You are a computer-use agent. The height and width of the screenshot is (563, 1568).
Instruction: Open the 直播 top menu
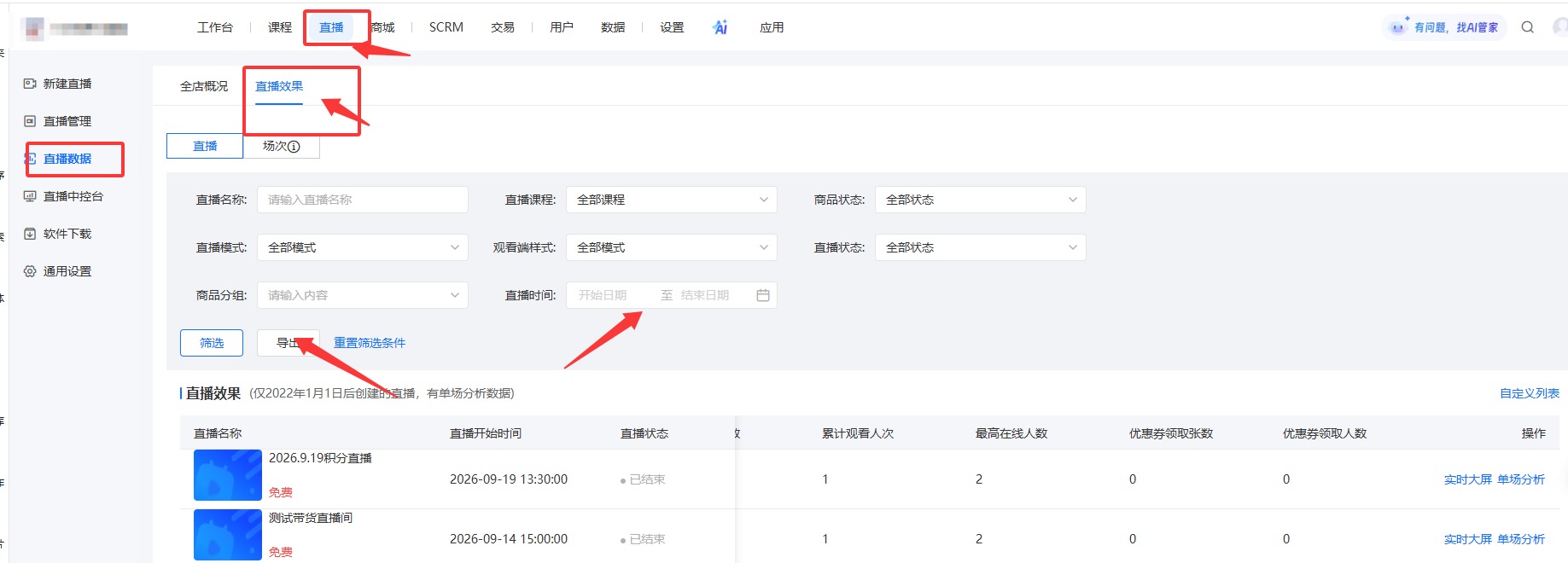pos(331,27)
